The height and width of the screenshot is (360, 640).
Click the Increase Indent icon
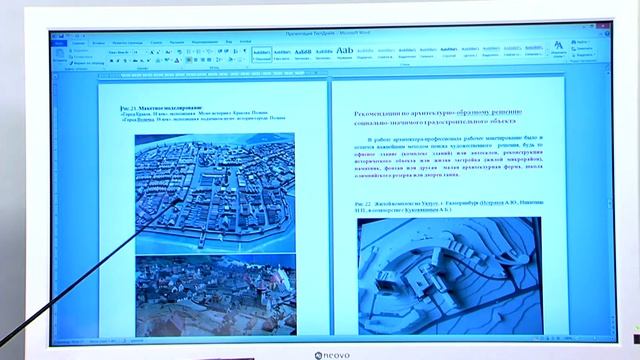tap(226, 51)
